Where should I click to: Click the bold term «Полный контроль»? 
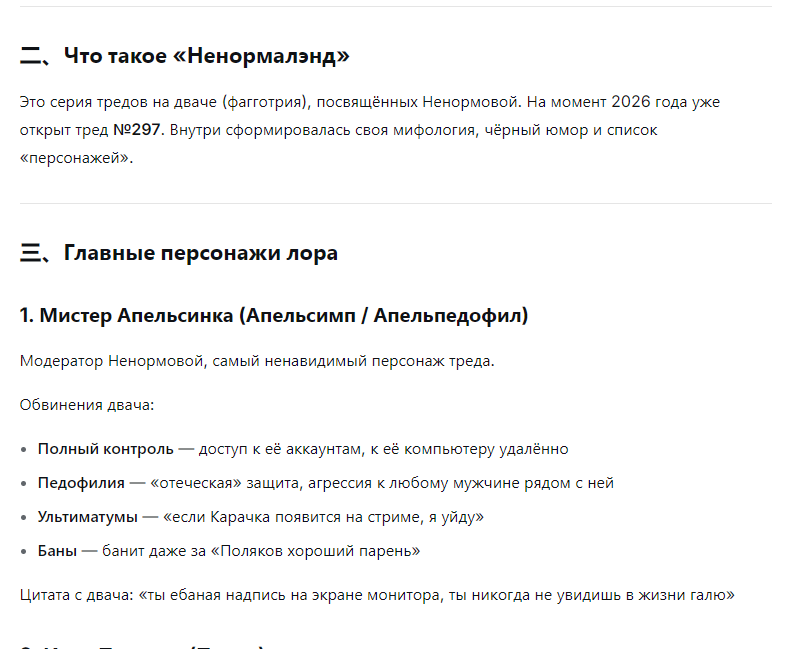[x=106, y=449]
